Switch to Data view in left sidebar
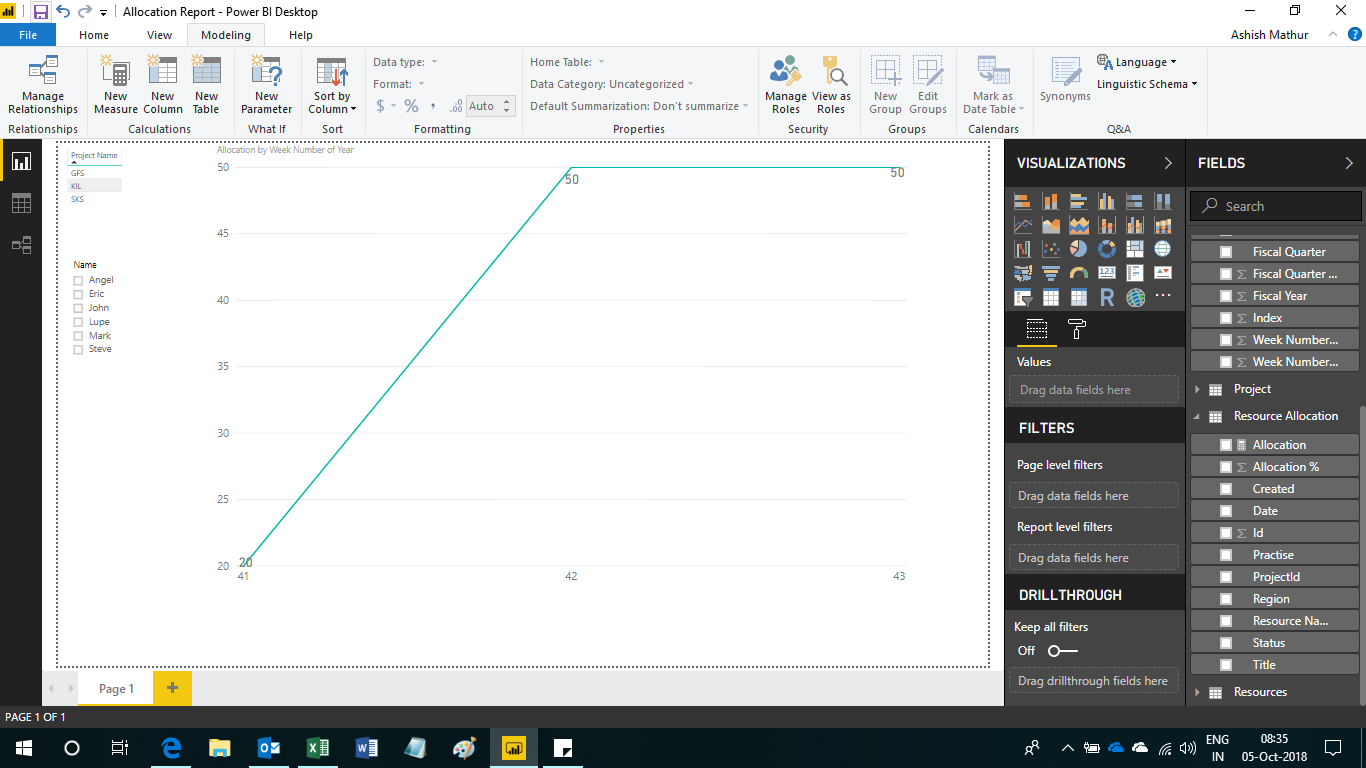1366x768 pixels. (21, 204)
